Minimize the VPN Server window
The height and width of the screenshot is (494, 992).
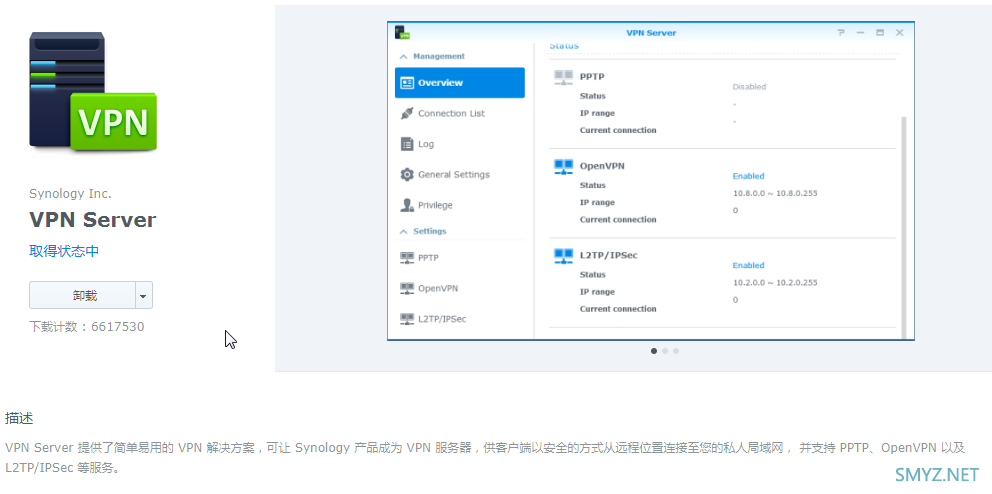coord(860,33)
